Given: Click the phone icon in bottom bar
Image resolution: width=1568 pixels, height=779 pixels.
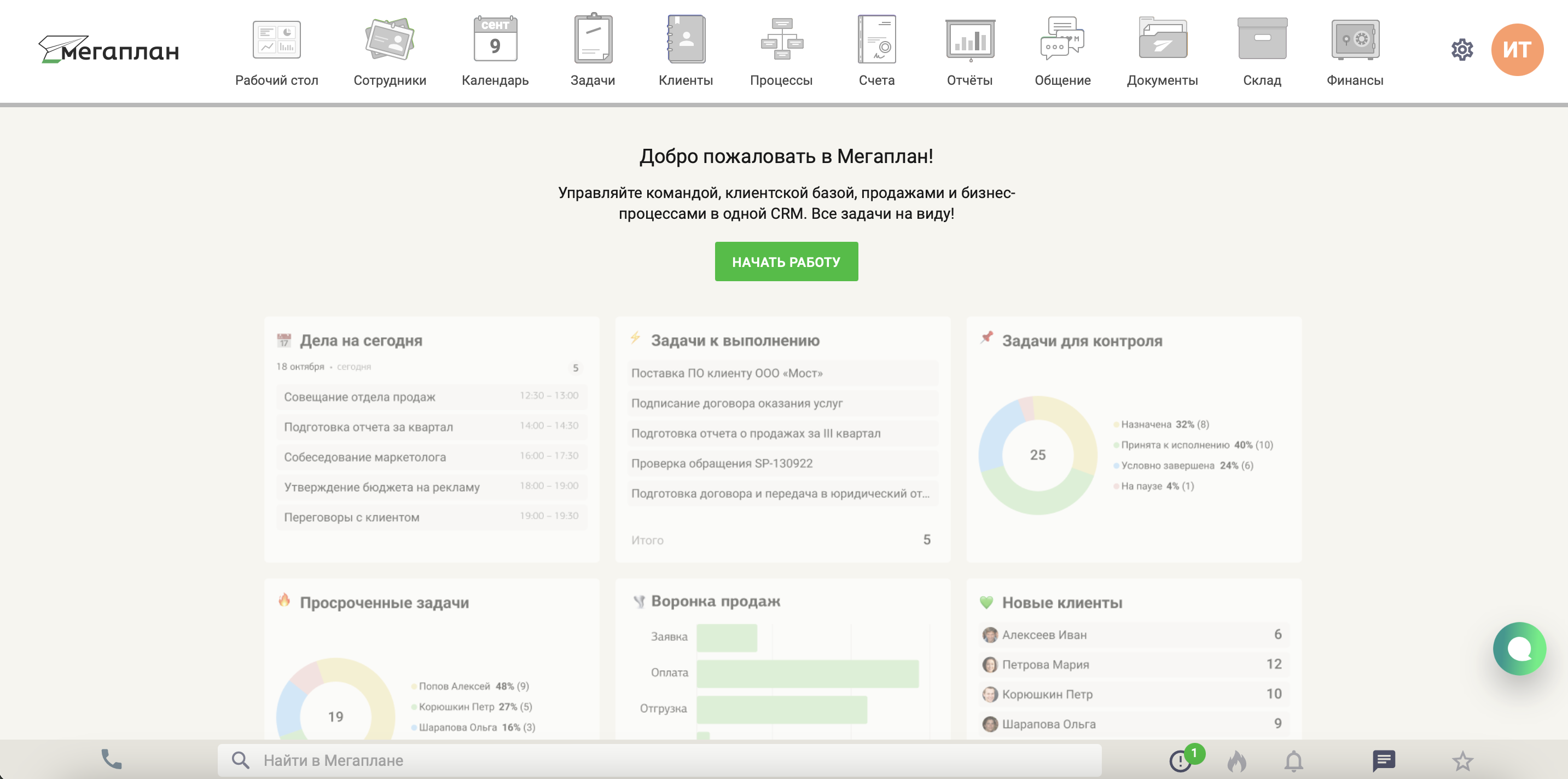Looking at the screenshot, I should (x=112, y=759).
